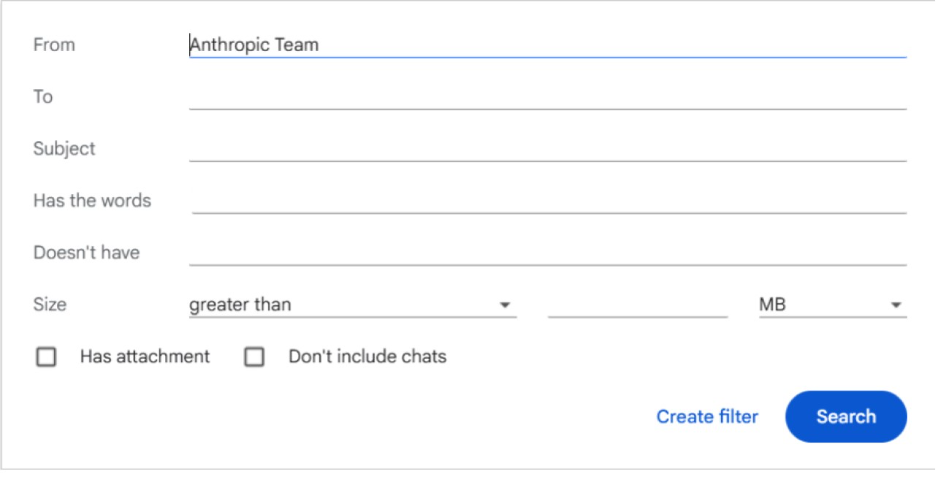
Task: Click the From field containing Anthropic Team
Action: point(546,45)
